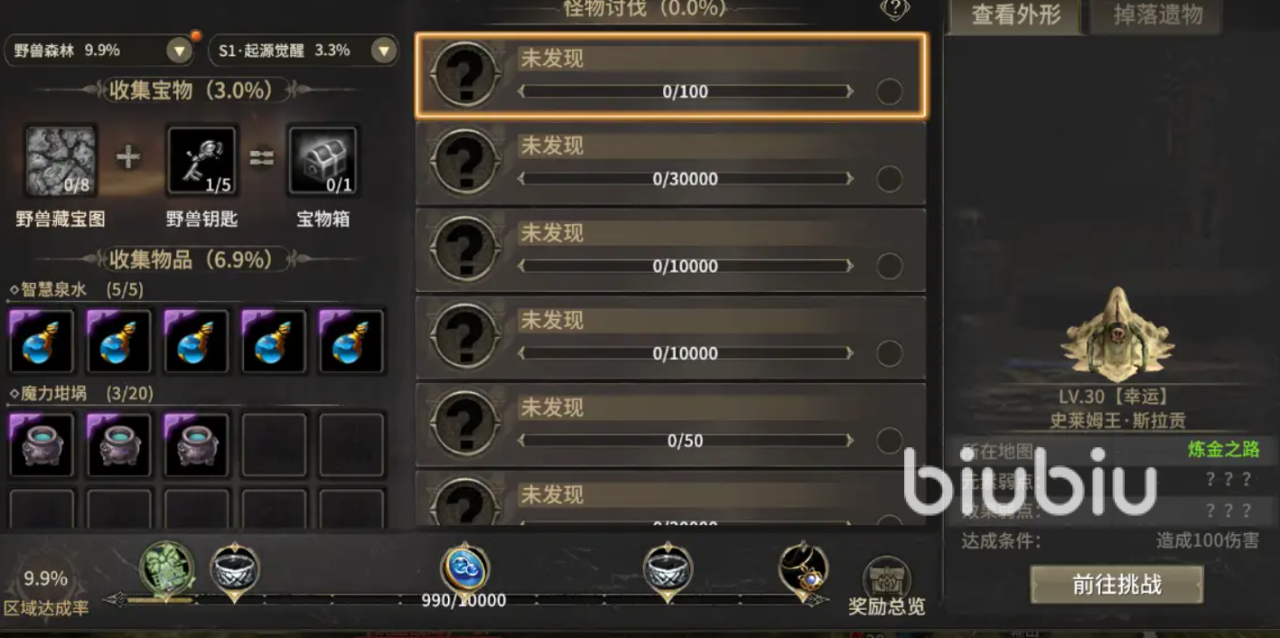Tap the amulet reward at progress end
Screen dimensions: 1280x638
(x=804, y=568)
